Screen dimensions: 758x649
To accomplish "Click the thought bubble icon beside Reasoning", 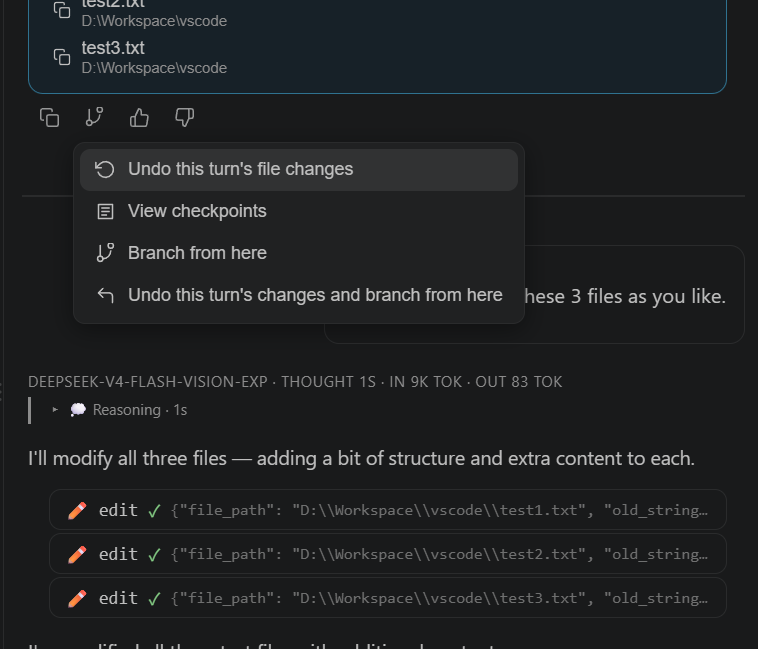I will pyautogui.click(x=78, y=410).
